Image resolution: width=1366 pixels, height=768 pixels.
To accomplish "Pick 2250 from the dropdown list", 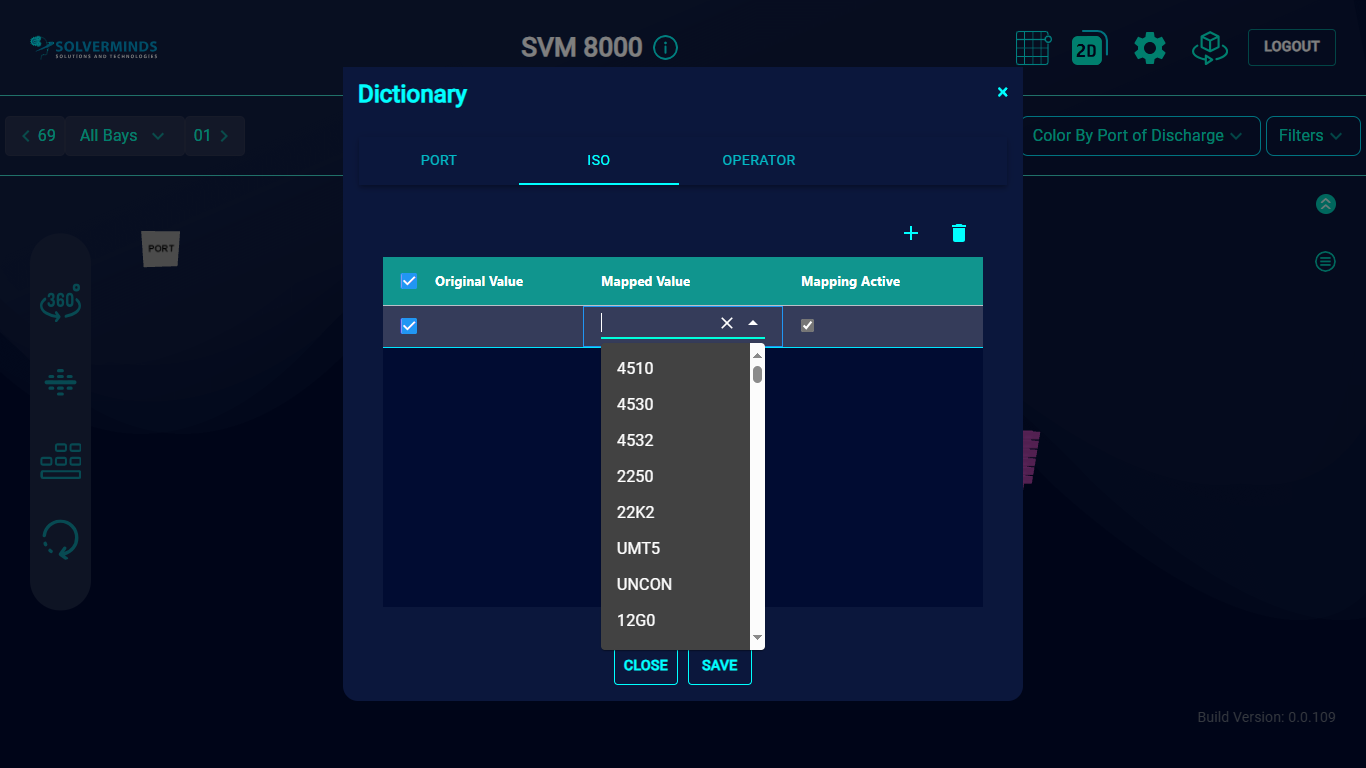I will point(675,476).
